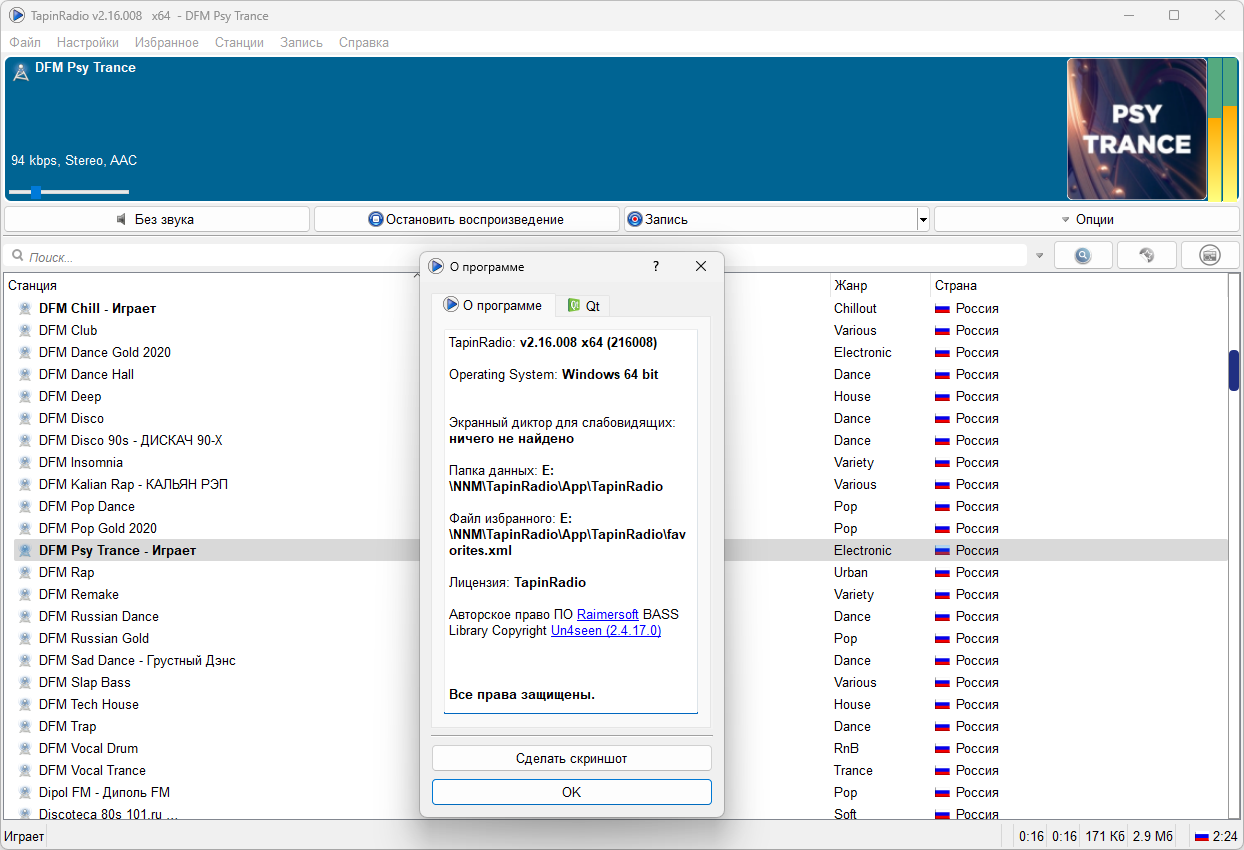Viewport: 1244px width, 850px height.
Task: Switch to the Qt tab
Action: click(583, 306)
